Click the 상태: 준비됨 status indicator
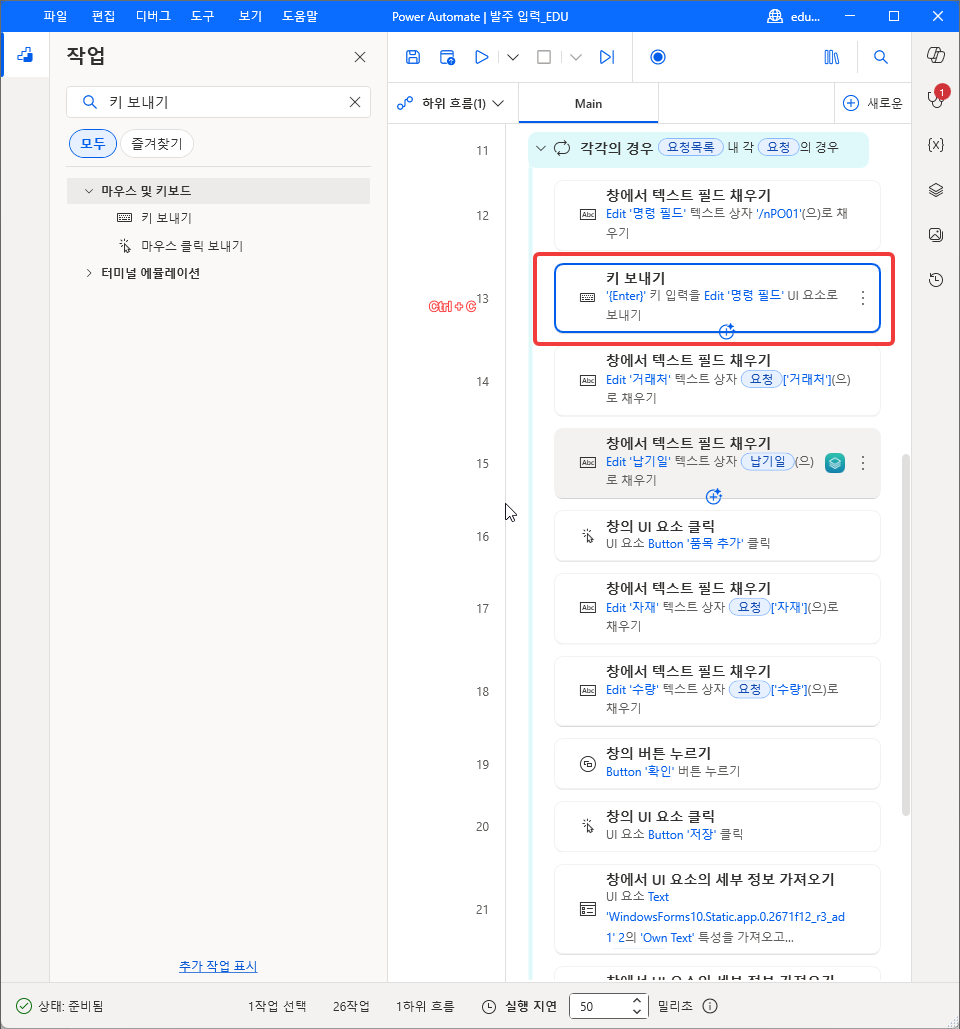960x1029 pixels. click(x=60, y=1006)
